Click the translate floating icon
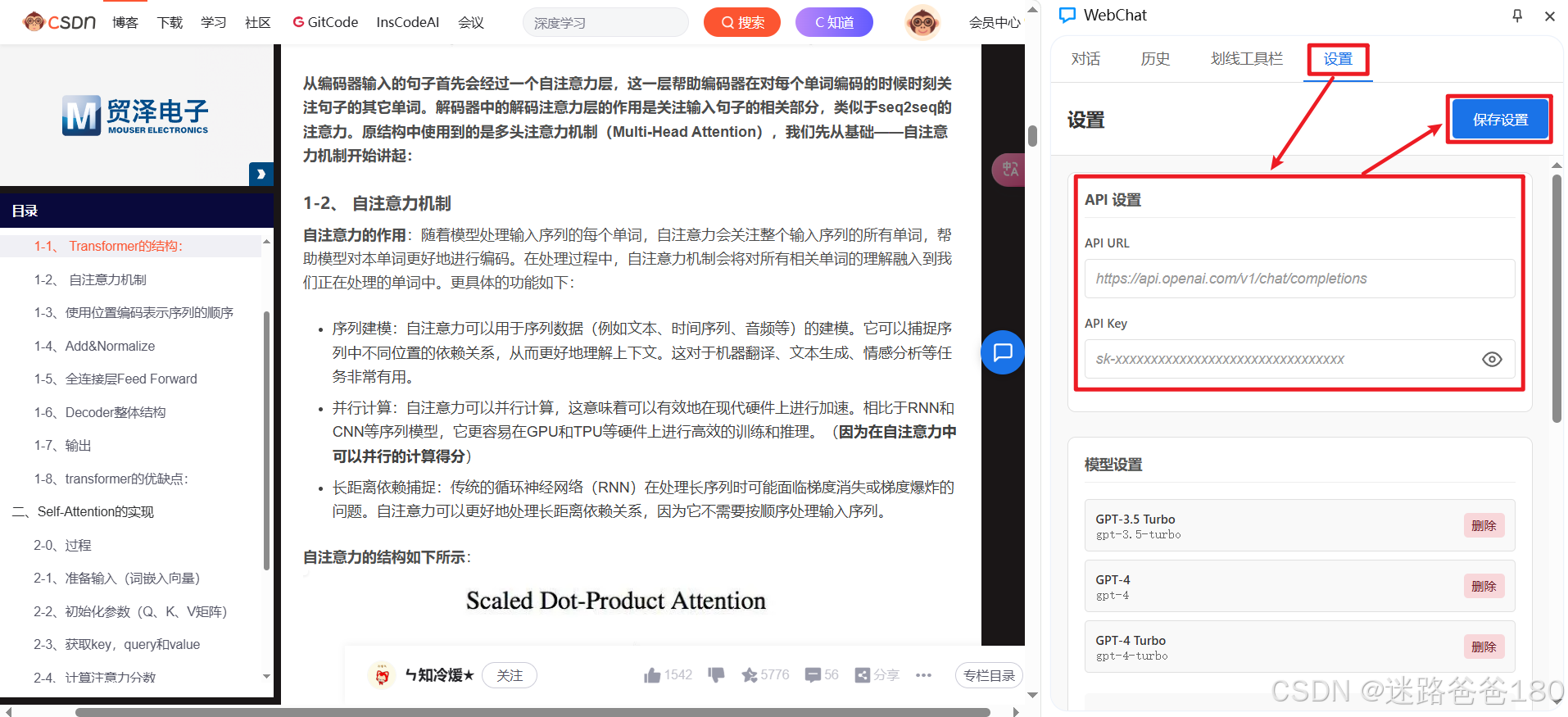The image size is (1568, 717). click(1008, 170)
